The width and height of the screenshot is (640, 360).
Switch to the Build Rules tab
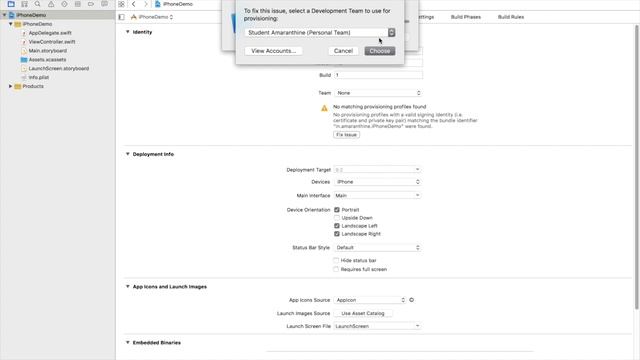pos(511,17)
